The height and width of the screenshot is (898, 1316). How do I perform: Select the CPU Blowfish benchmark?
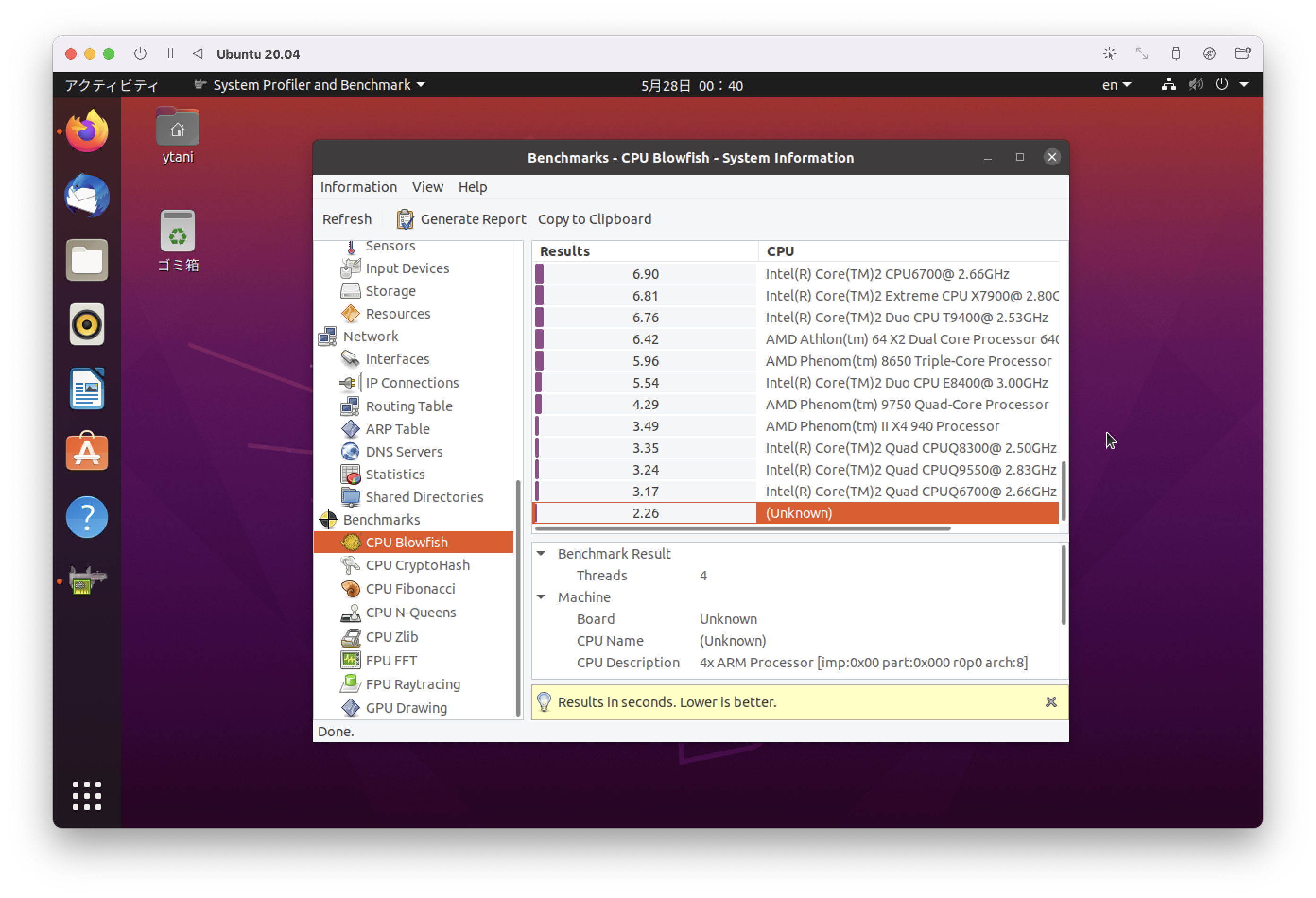(413, 542)
